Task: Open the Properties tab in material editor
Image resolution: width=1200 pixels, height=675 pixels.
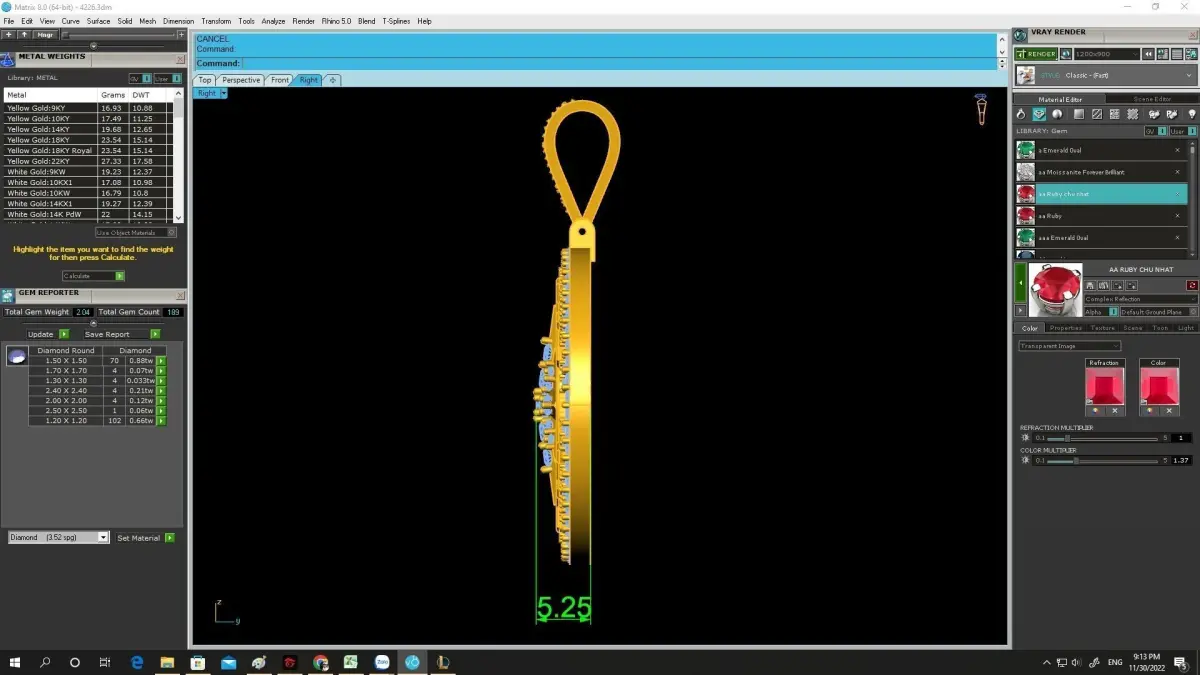Action: (x=1065, y=328)
